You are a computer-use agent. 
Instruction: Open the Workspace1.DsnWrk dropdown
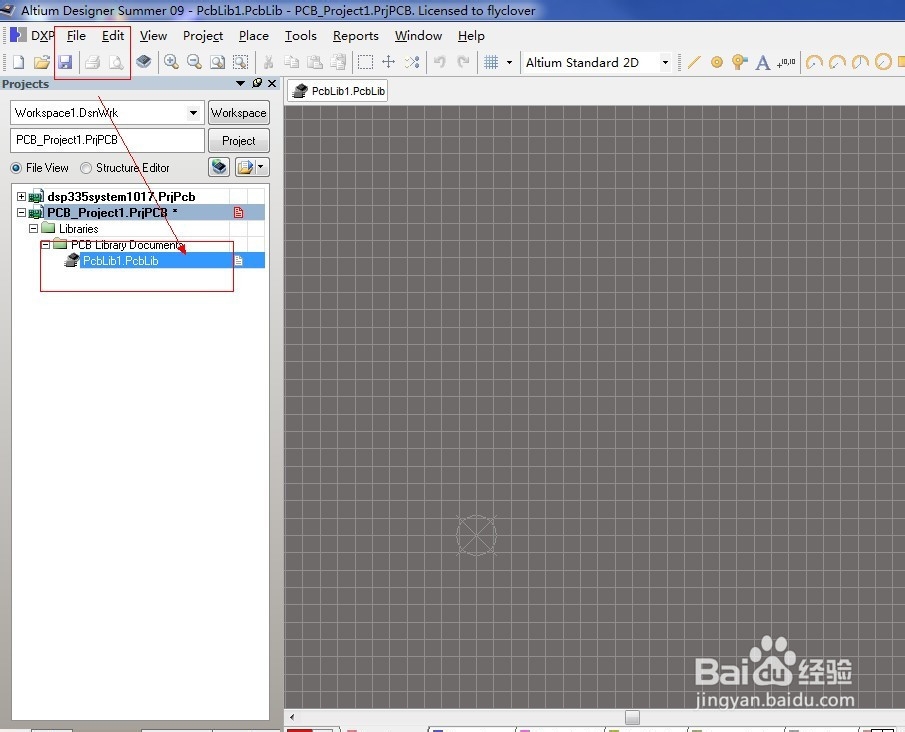coord(193,113)
